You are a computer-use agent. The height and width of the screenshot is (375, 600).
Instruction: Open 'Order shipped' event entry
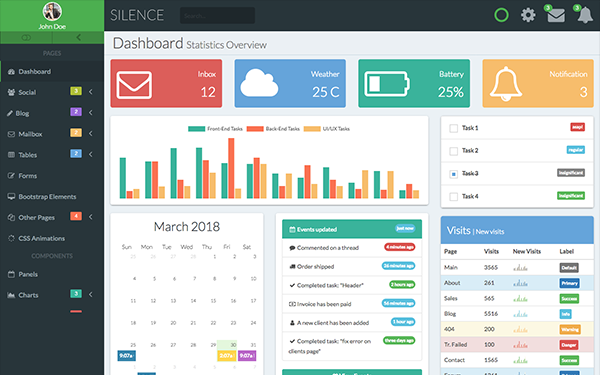352,266
